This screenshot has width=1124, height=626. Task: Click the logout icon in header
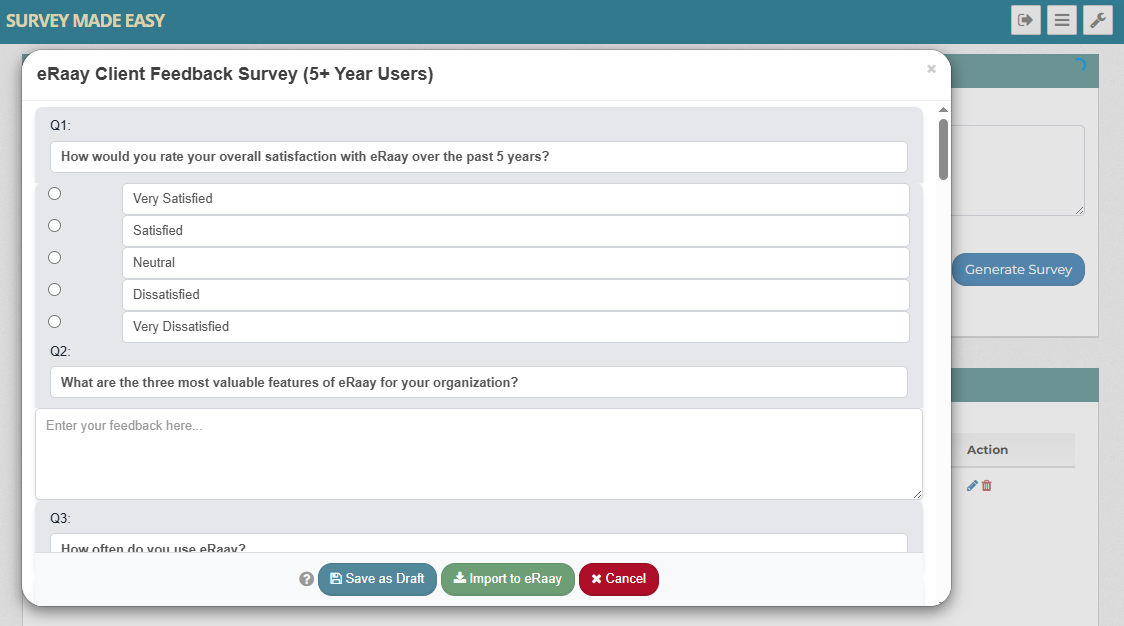(1026, 20)
